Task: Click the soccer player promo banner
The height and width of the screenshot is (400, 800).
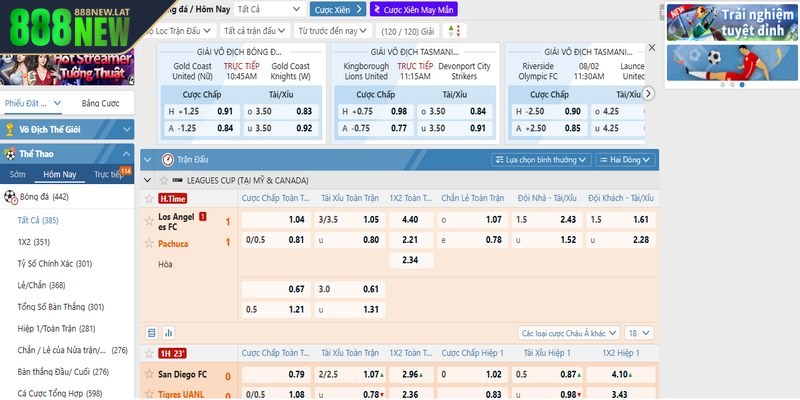Action: pyautogui.click(x=732, y=63)
